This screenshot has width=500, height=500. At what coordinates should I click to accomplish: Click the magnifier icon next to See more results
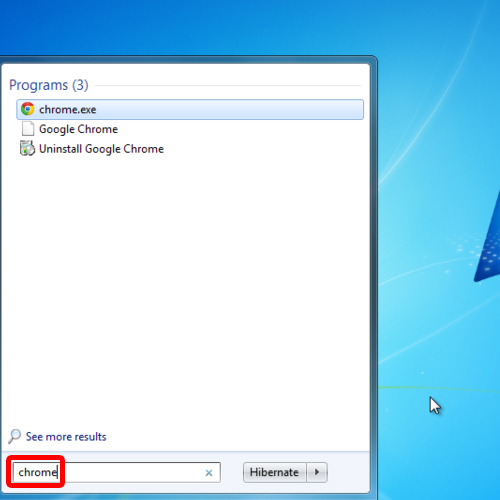15,436
